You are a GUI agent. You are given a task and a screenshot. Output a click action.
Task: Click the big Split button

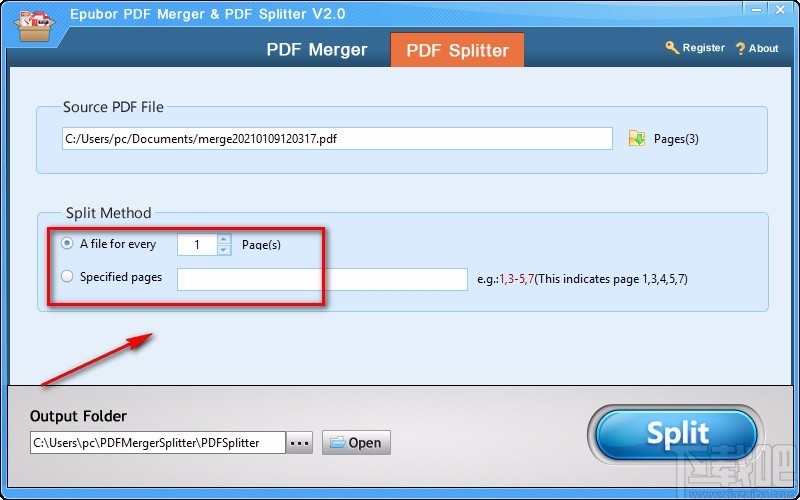pos(677,433)
